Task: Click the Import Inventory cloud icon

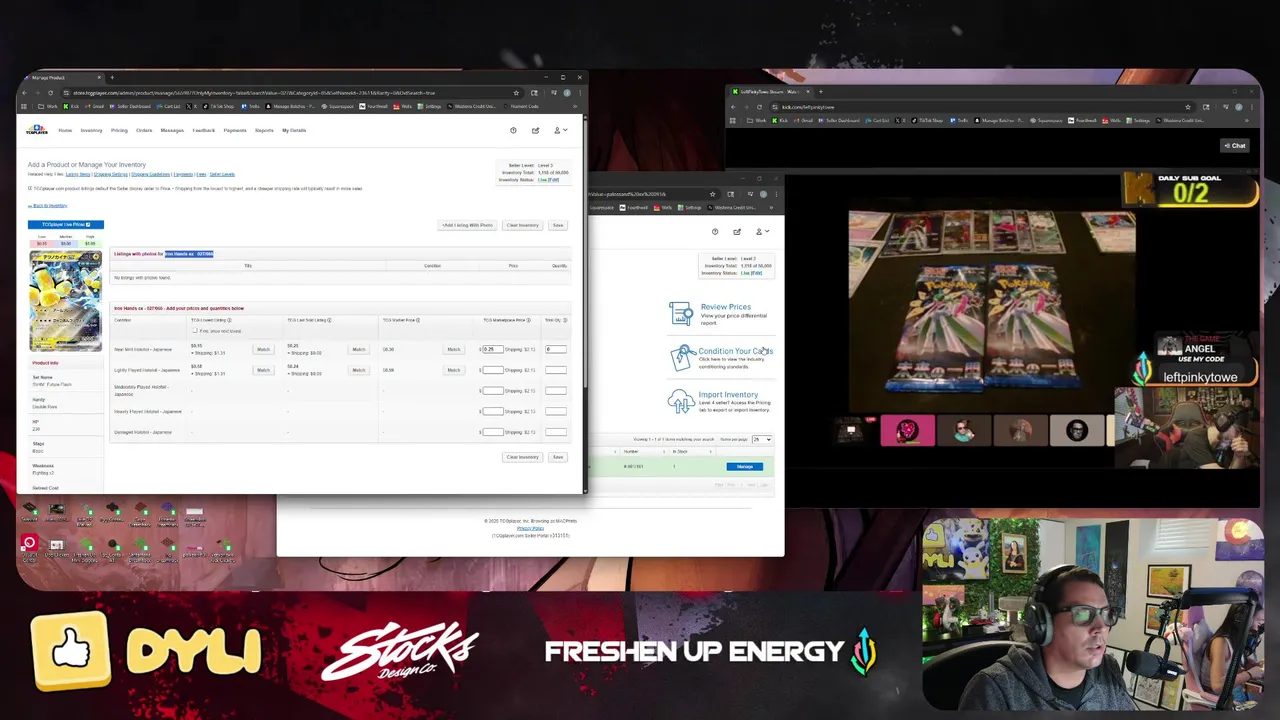Action: point(681,401)
